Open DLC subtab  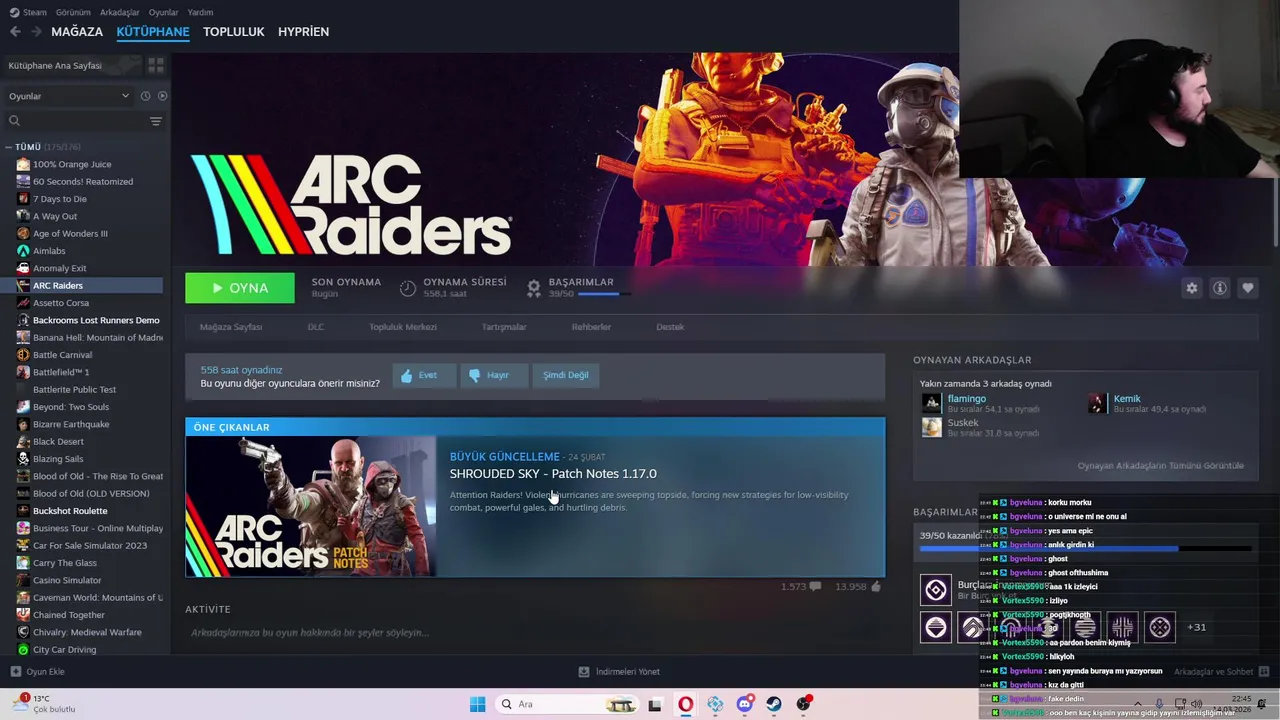(x=316, y=327)
